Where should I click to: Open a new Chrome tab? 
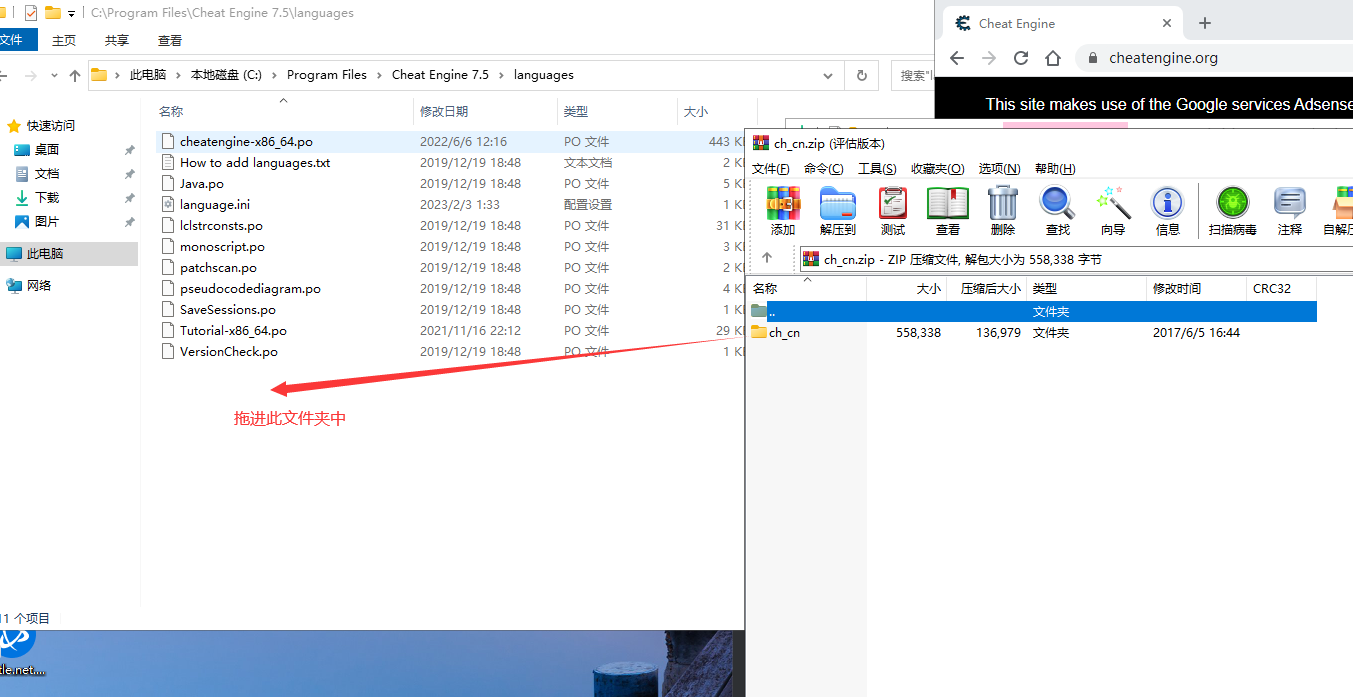click(1205, 23)
